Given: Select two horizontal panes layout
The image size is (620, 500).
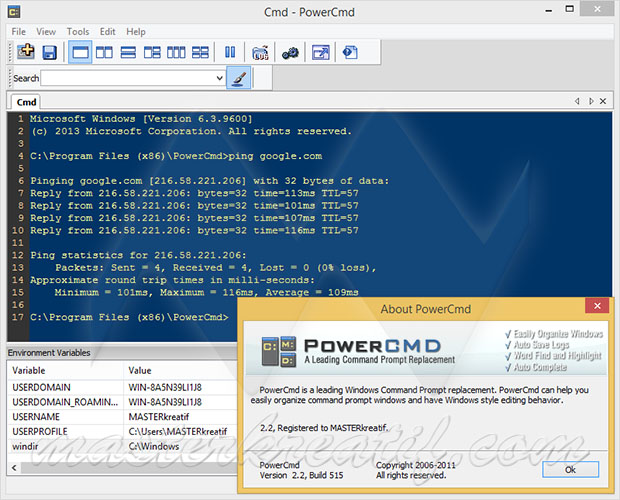Looking at the screenshot, I should click(x=128, y=52).
